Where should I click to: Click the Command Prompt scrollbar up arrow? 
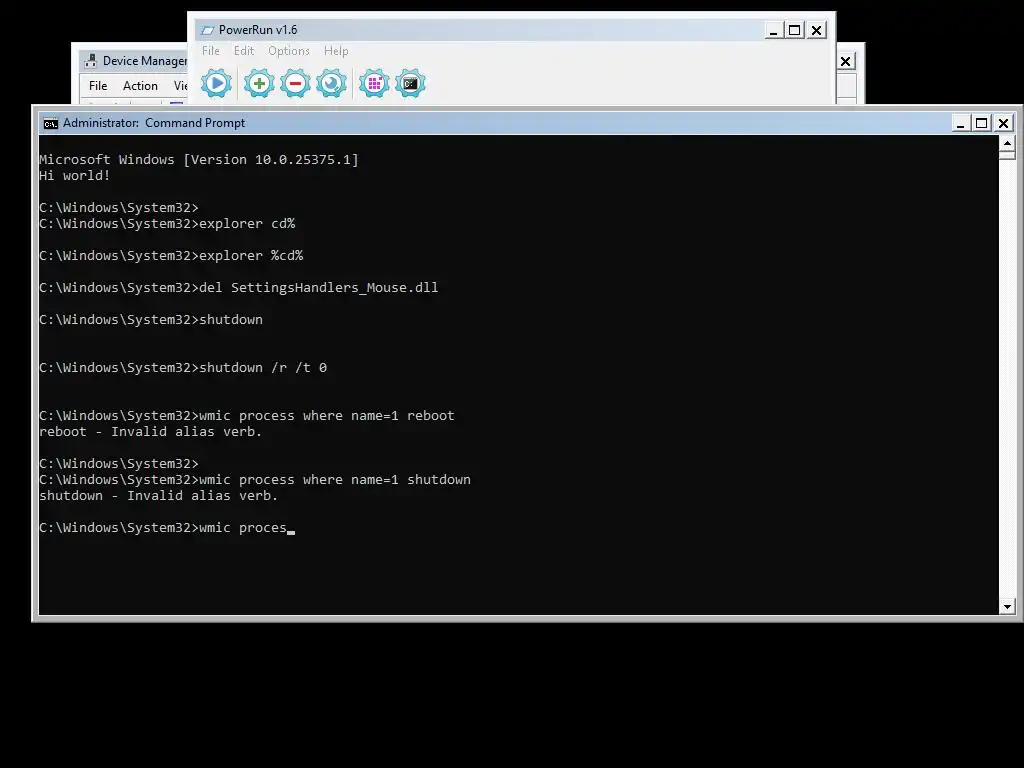(x=1007, y=142)
